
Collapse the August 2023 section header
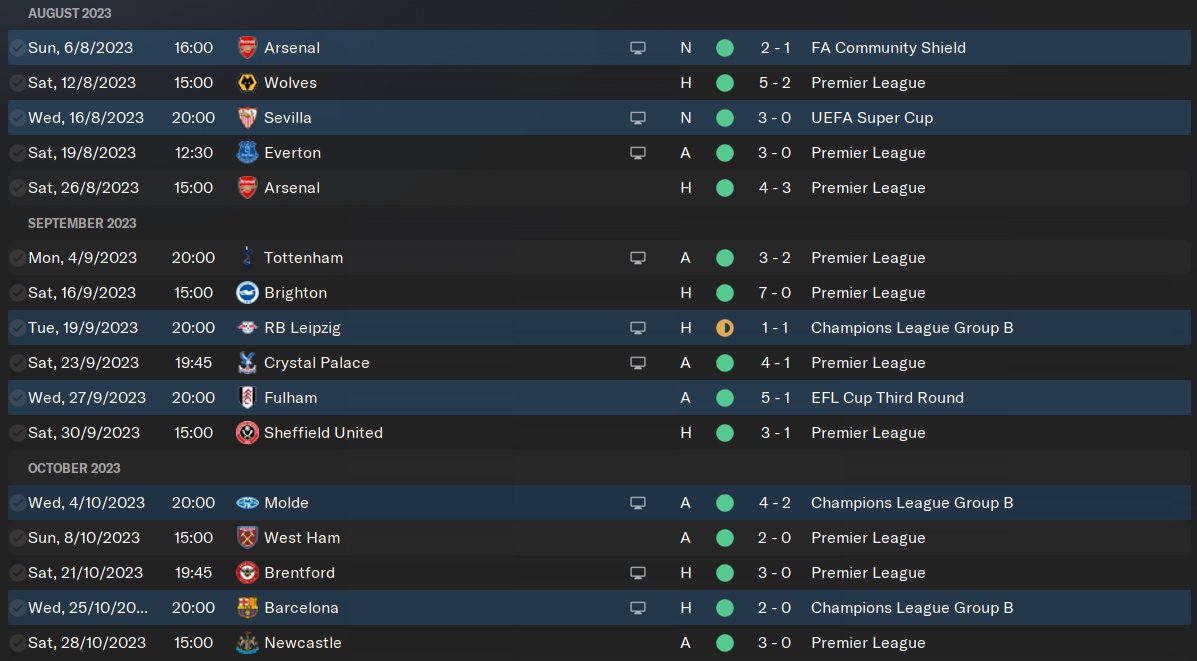pyautogui.click(x=70, y=14)
